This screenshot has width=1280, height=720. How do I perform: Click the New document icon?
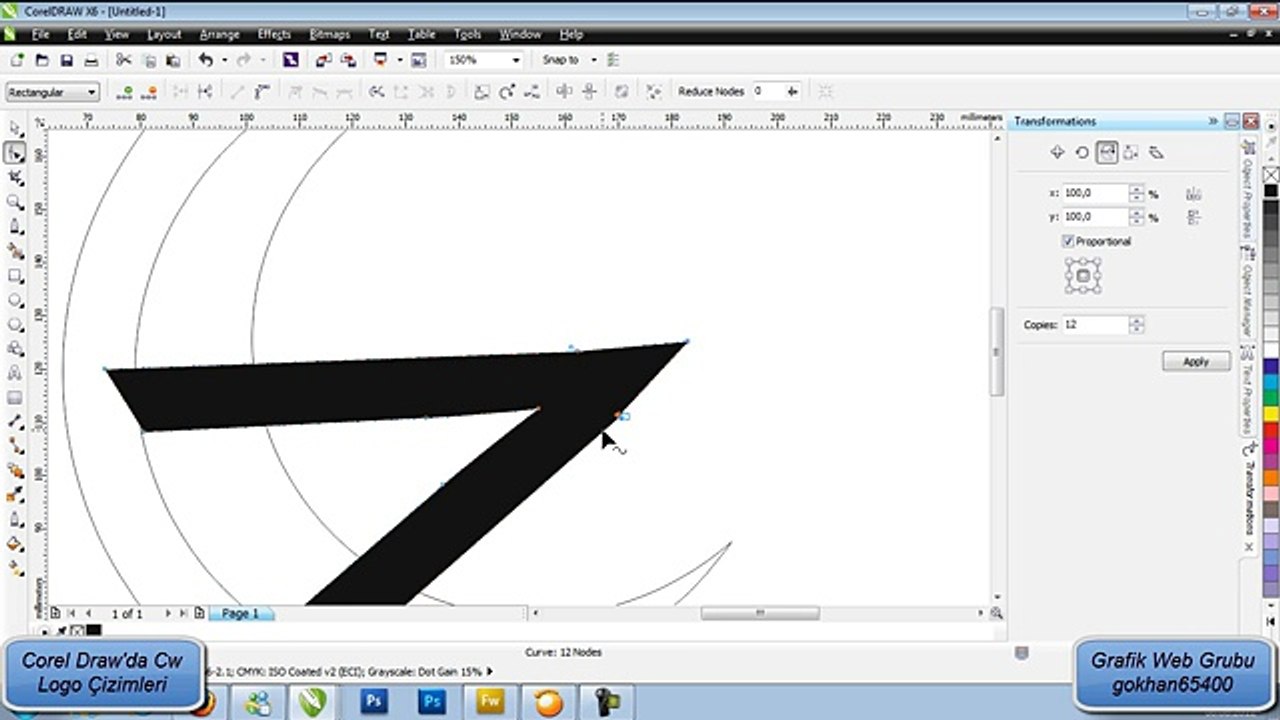tap(17, 60)
